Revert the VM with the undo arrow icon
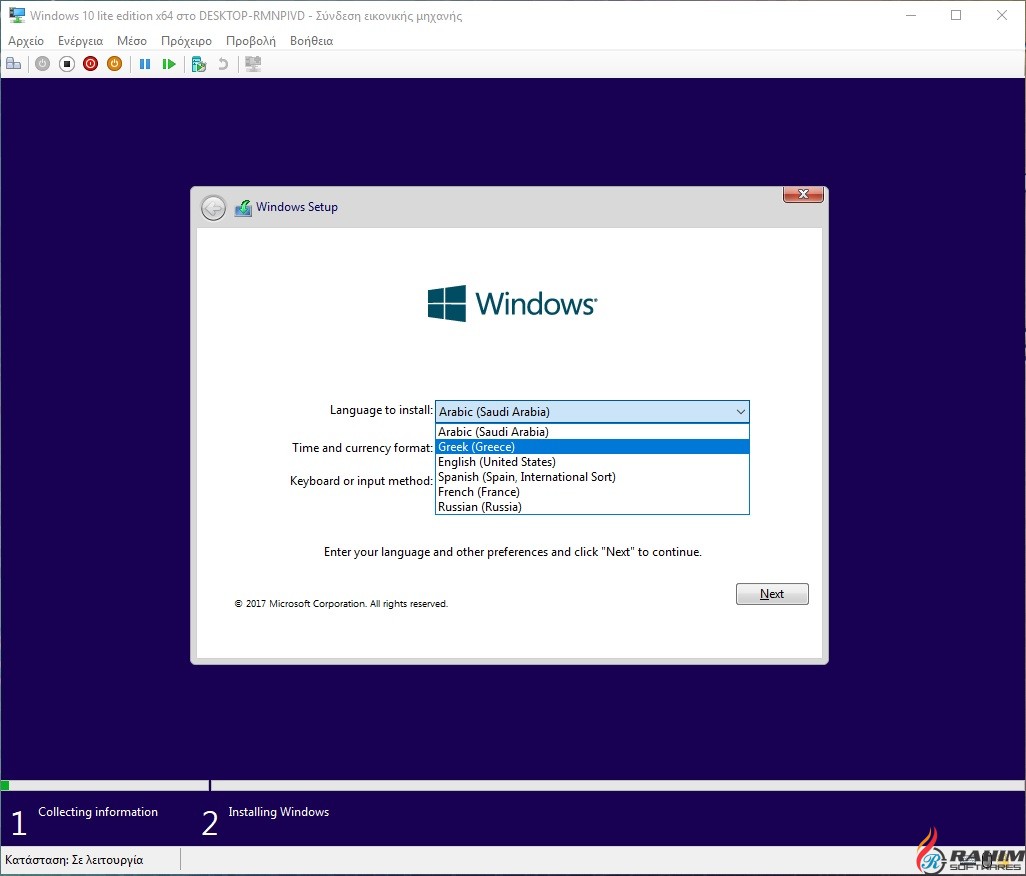Image resolution: width=1026 pixels, height=876 pixels. point(223,64)
